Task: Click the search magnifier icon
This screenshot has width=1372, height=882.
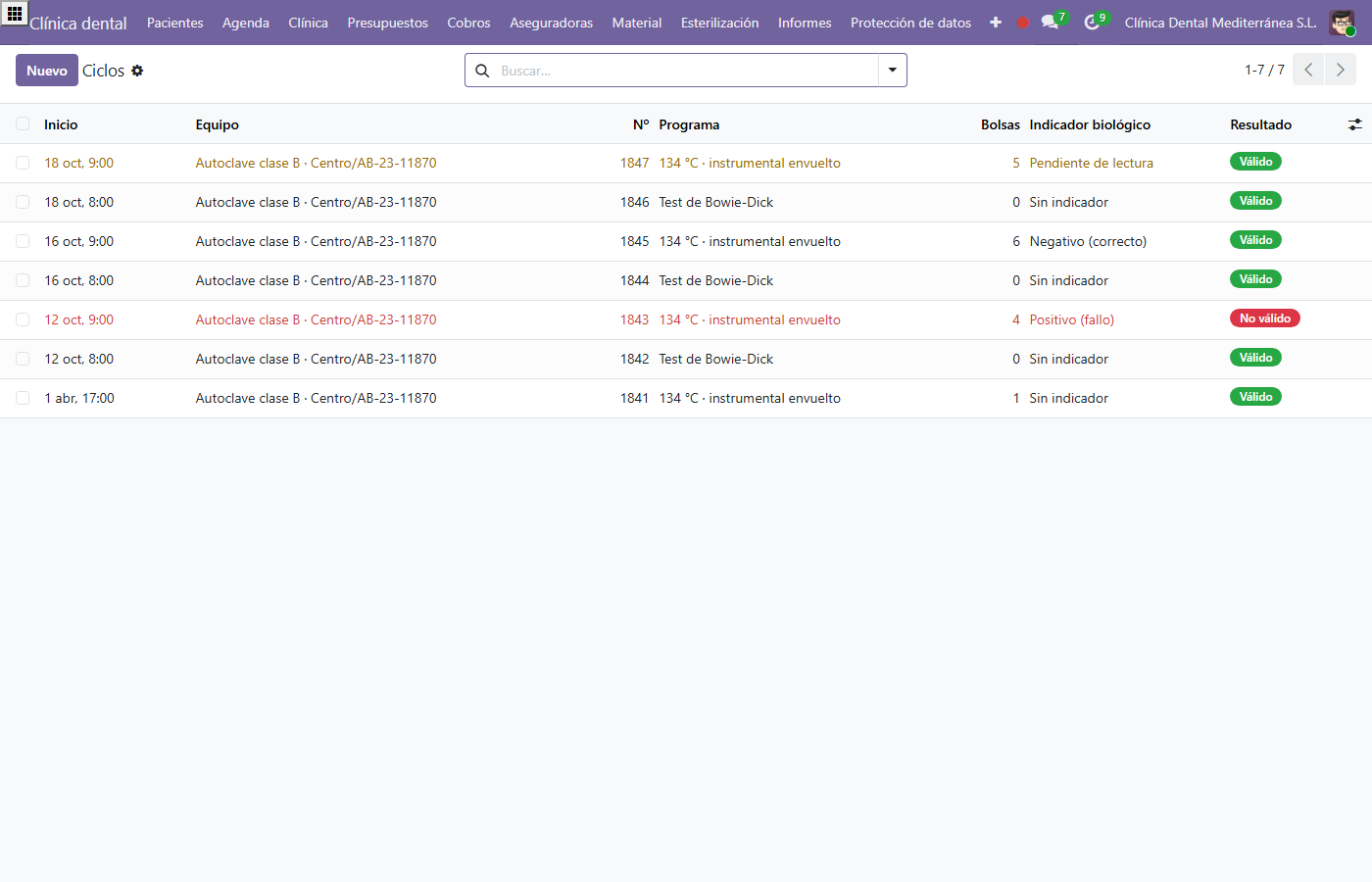Action: [x=482, y=71]
